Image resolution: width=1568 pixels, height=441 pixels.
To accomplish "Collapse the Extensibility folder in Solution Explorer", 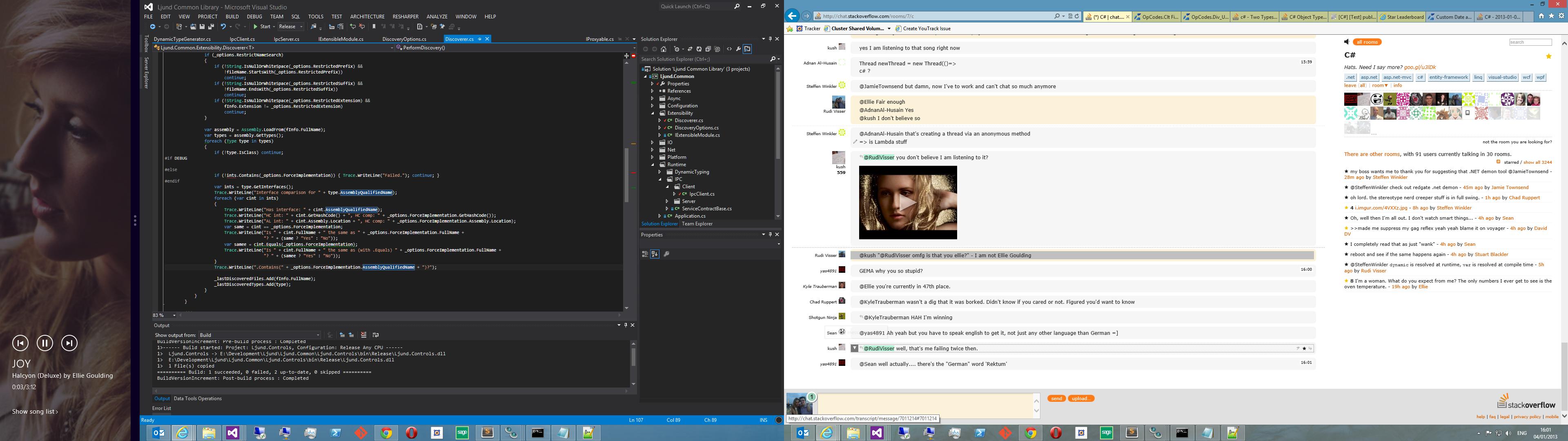I will coord(652,113).
